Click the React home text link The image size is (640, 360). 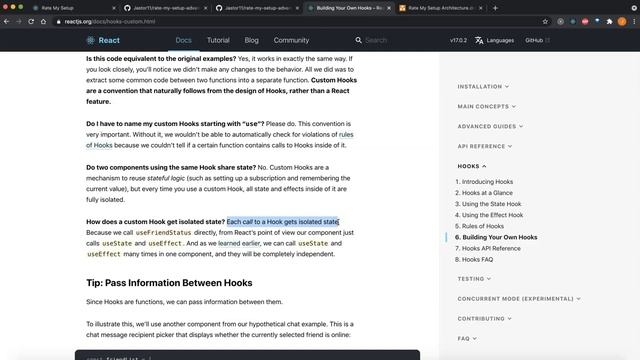109,40
